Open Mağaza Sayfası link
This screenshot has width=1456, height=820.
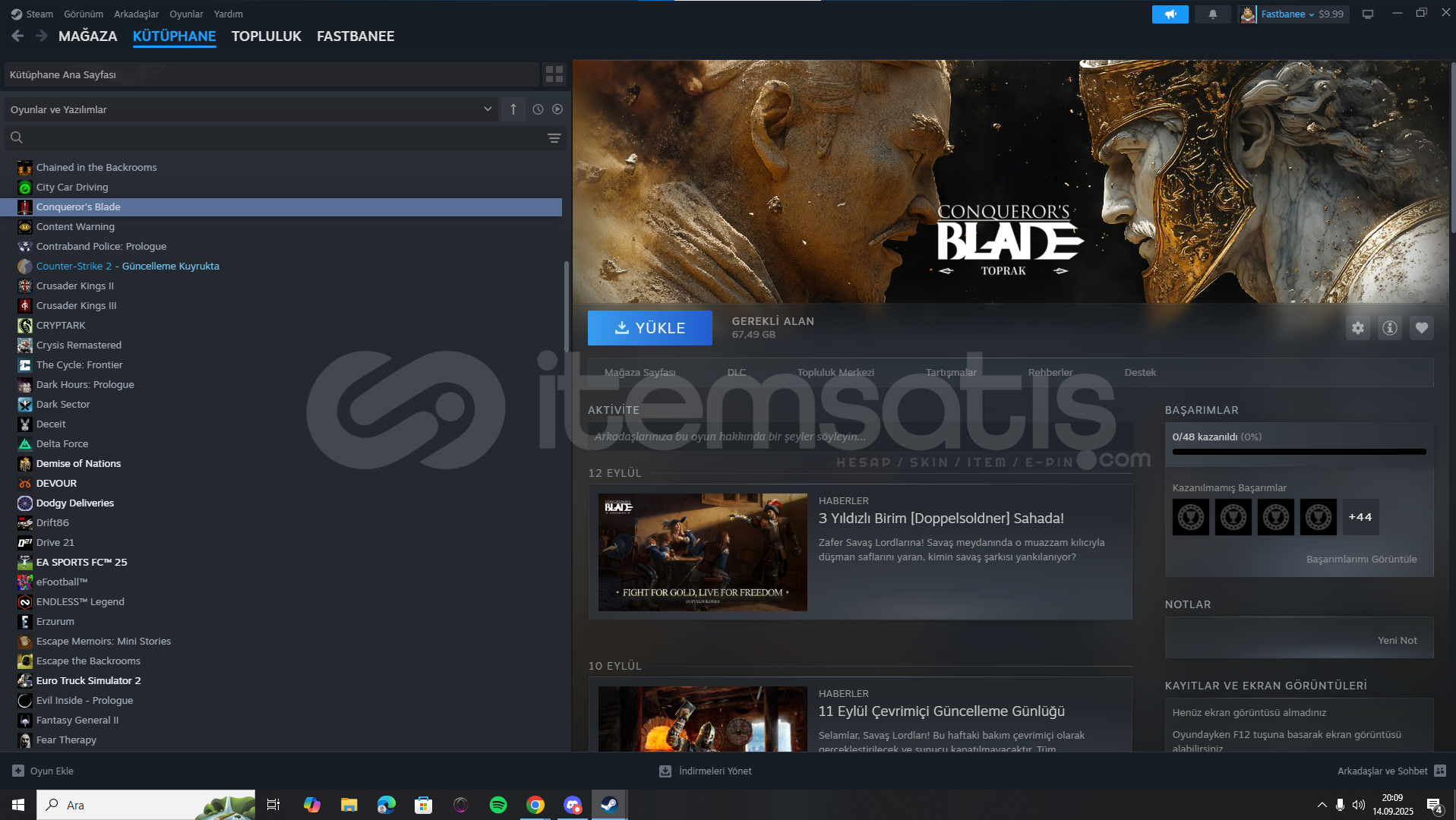[x=640, y=373]
